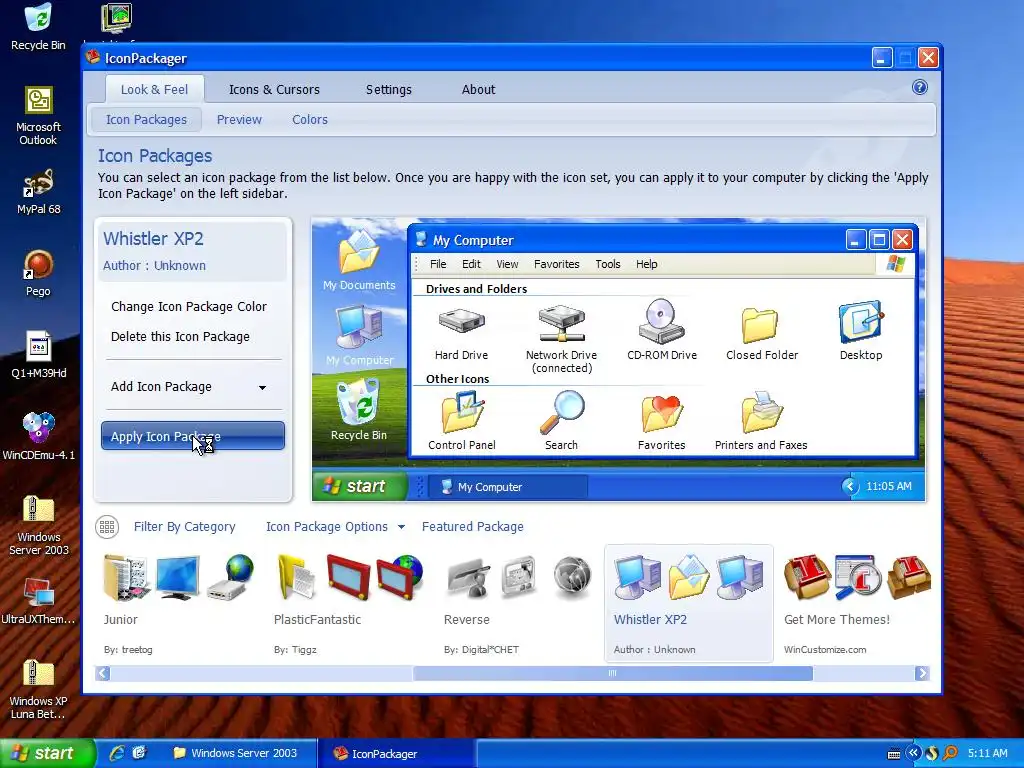Click the My Documents icon in preview
Image resolution: width=1024 pixels, height=768 pixels.
359,251
